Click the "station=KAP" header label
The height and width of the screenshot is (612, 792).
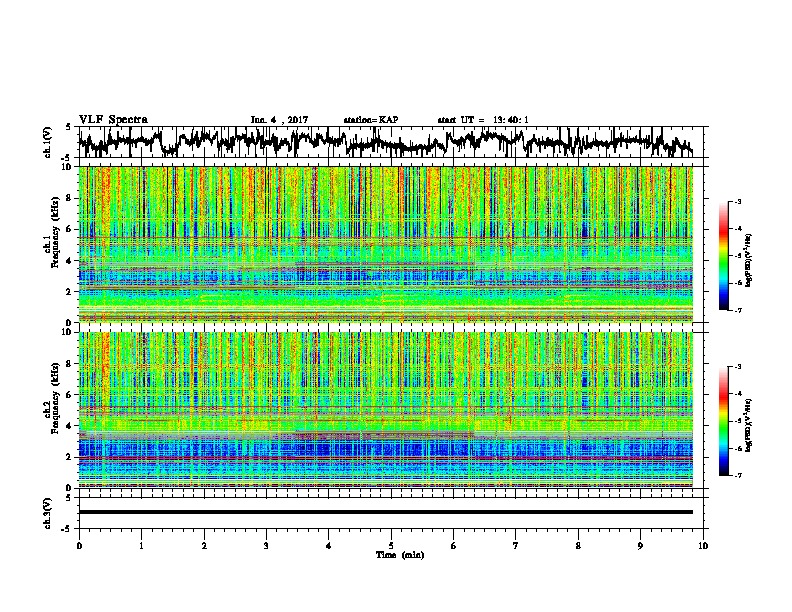371,120
